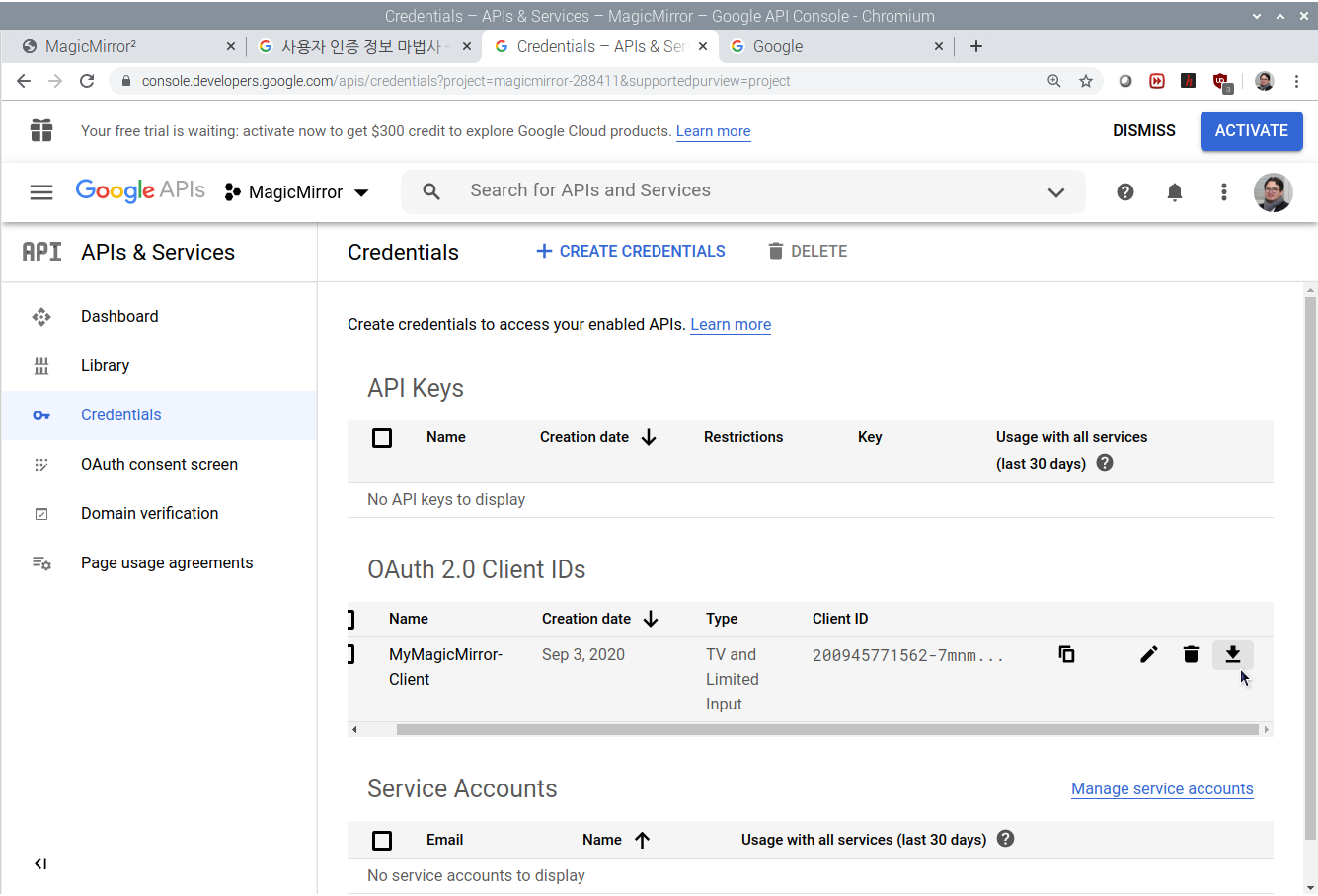Image resolution: width=1318 pixels, height=896 pixels.
Task: Open Manage service accounts link
Action: [x=1162, y=788]
